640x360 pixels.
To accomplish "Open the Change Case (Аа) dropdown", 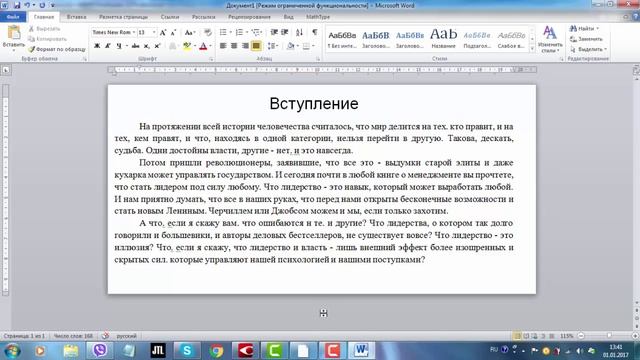I will (190, 32).
